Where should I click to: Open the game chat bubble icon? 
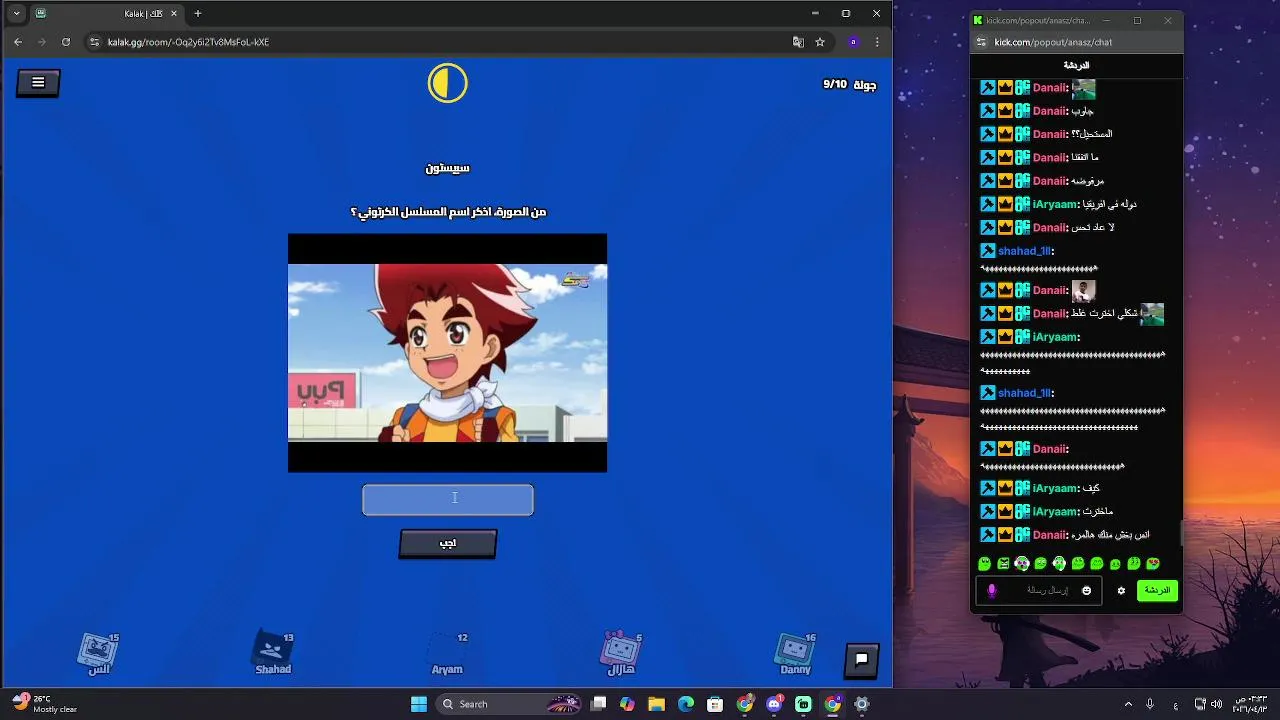[x=861, y=659]
